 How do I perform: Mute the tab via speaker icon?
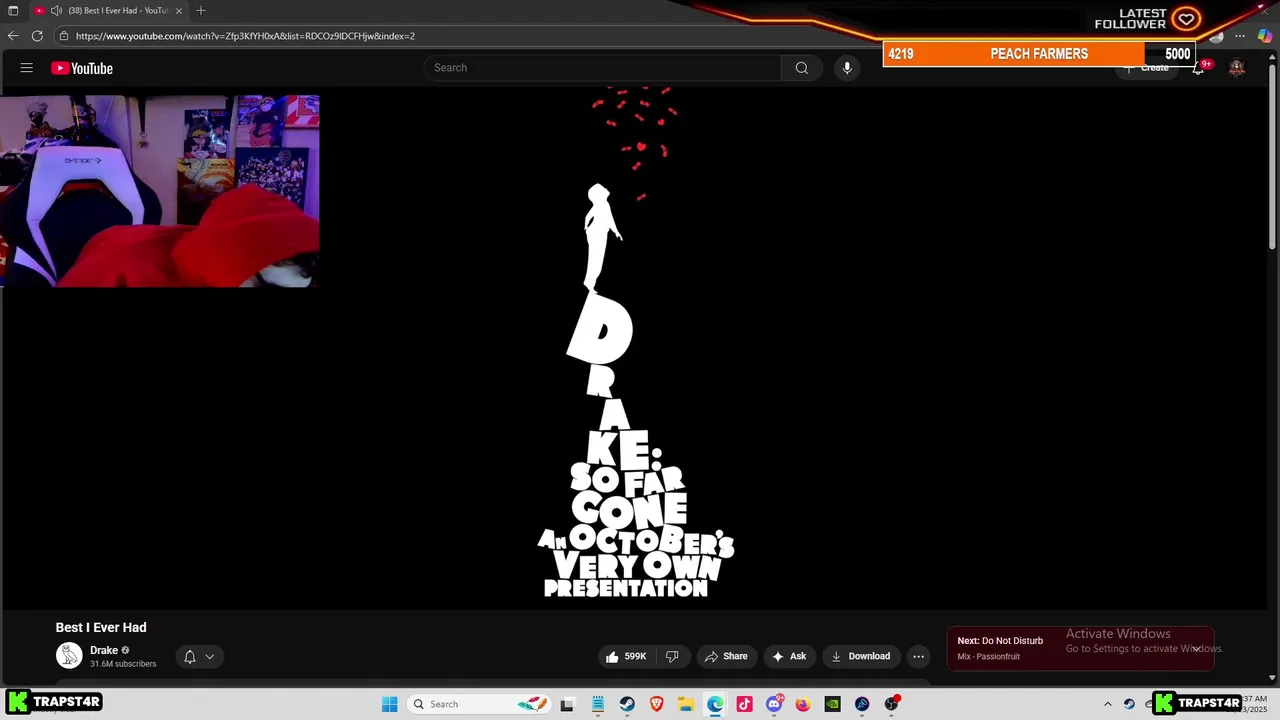[x=56, y=11]
